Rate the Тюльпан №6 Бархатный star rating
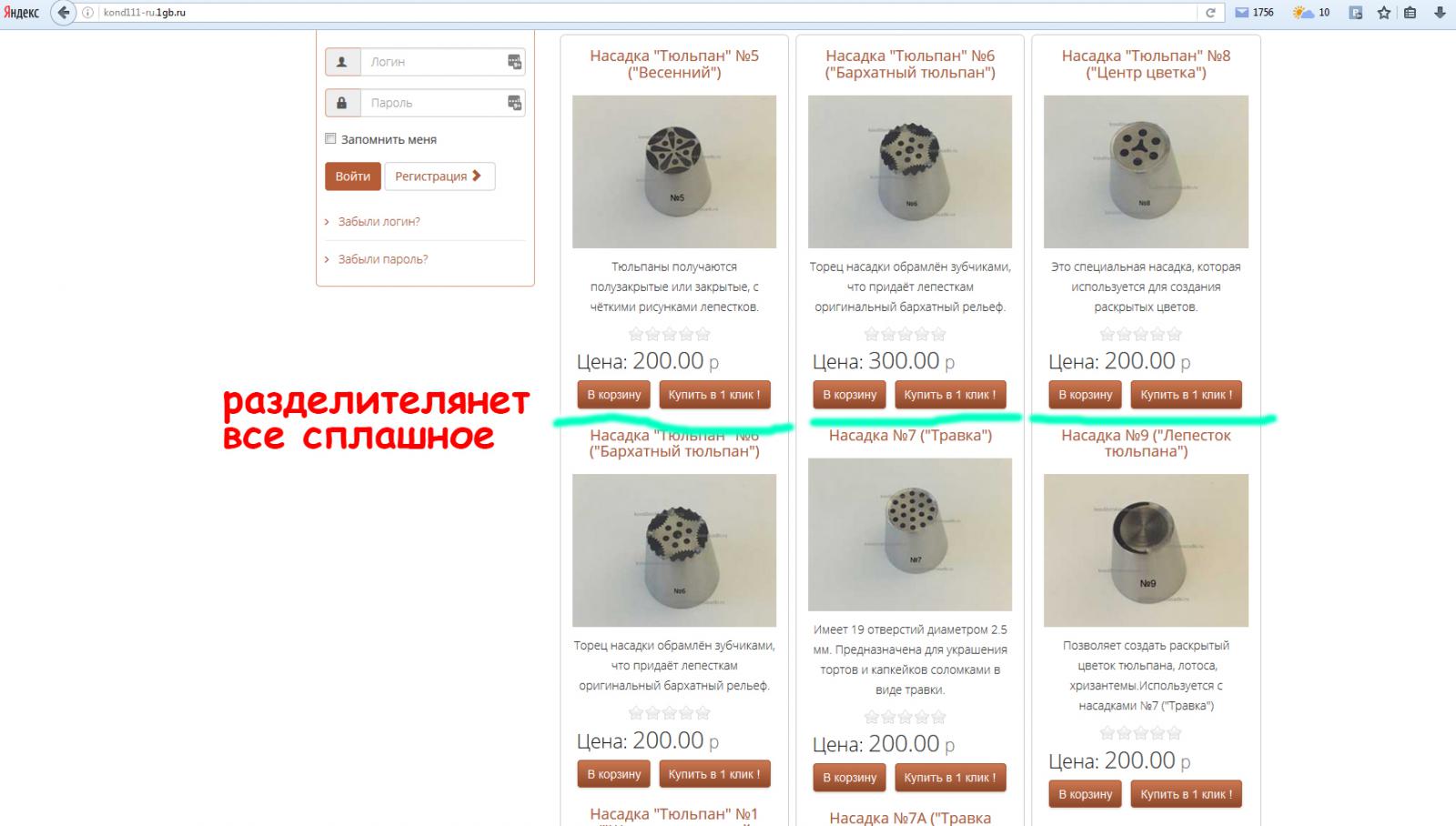 [905, 335]
